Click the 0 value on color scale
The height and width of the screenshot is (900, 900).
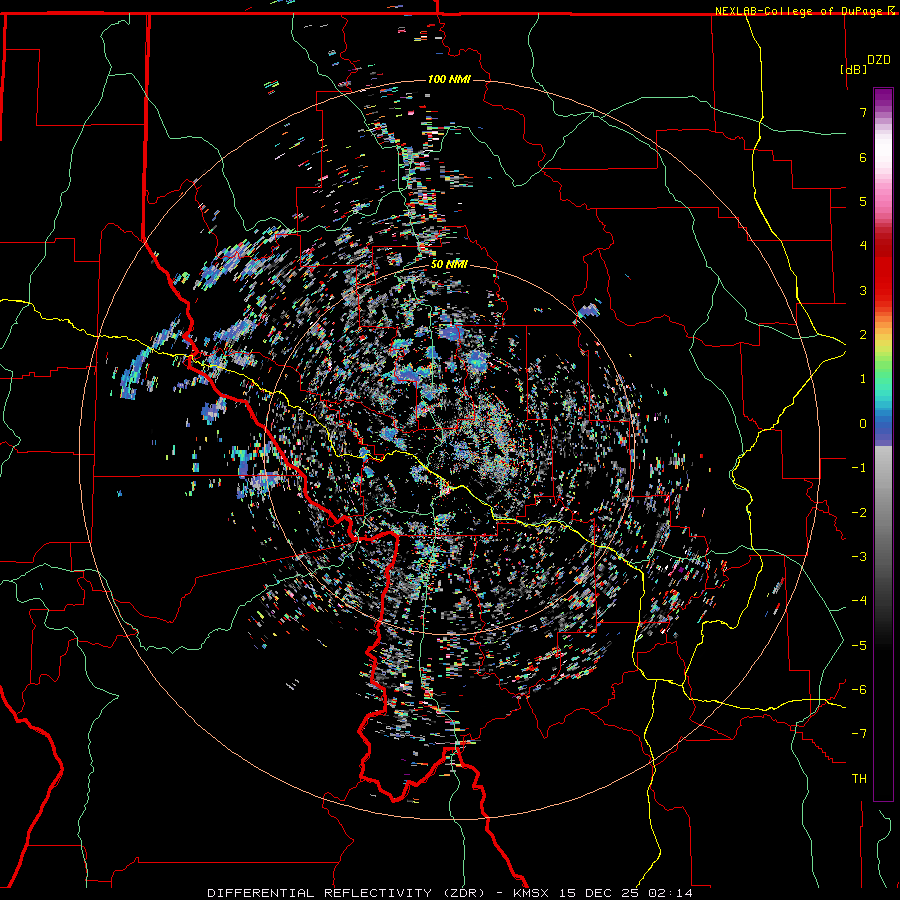[x=863, y=424]
